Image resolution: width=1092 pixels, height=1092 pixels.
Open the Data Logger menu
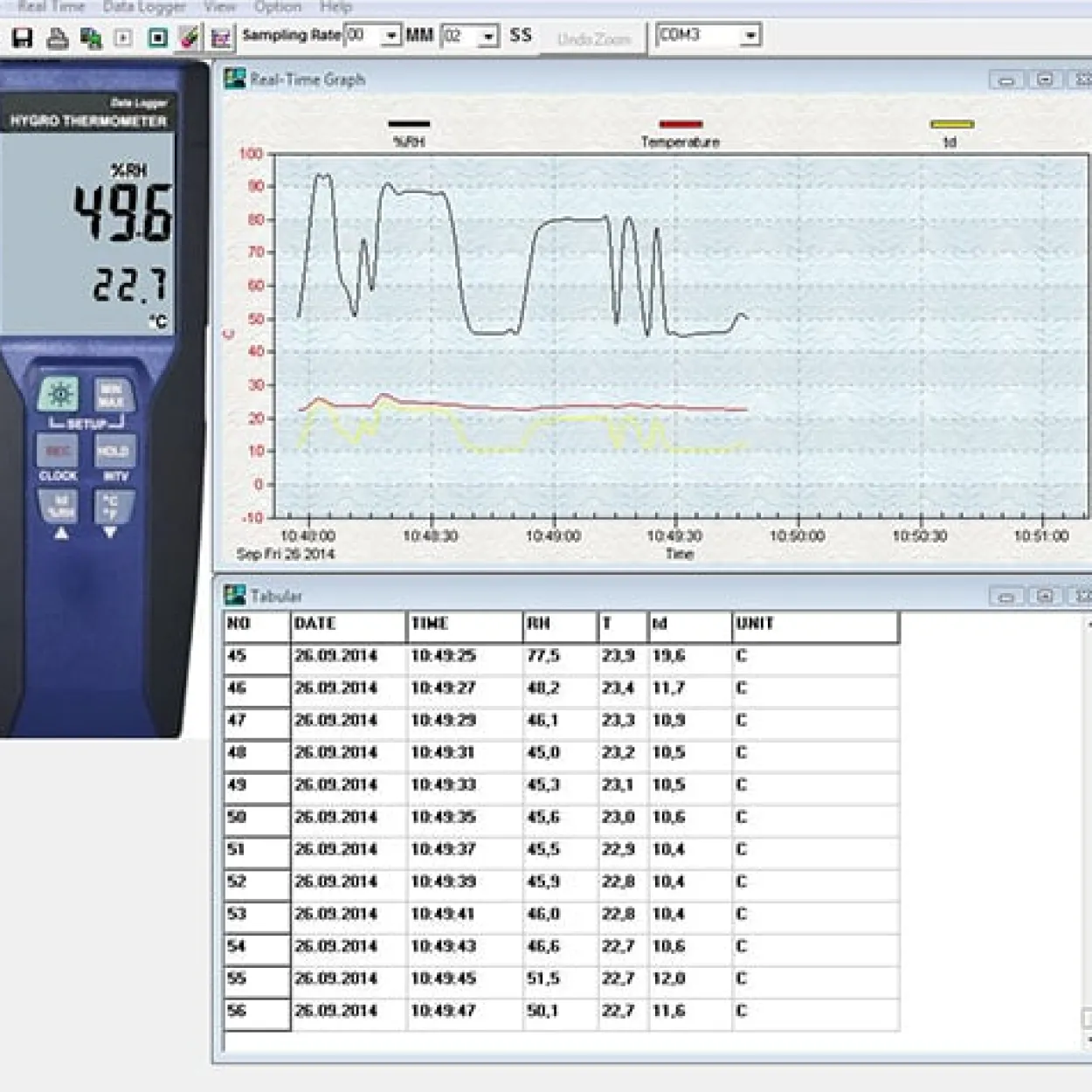click(144, 7)
